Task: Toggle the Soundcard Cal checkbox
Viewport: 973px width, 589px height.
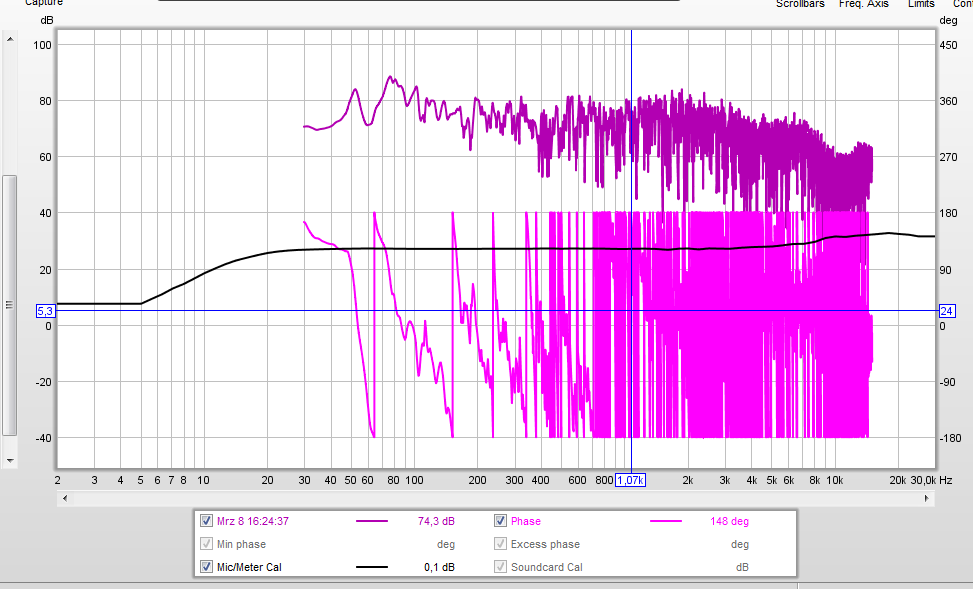Action: point(500,567)
